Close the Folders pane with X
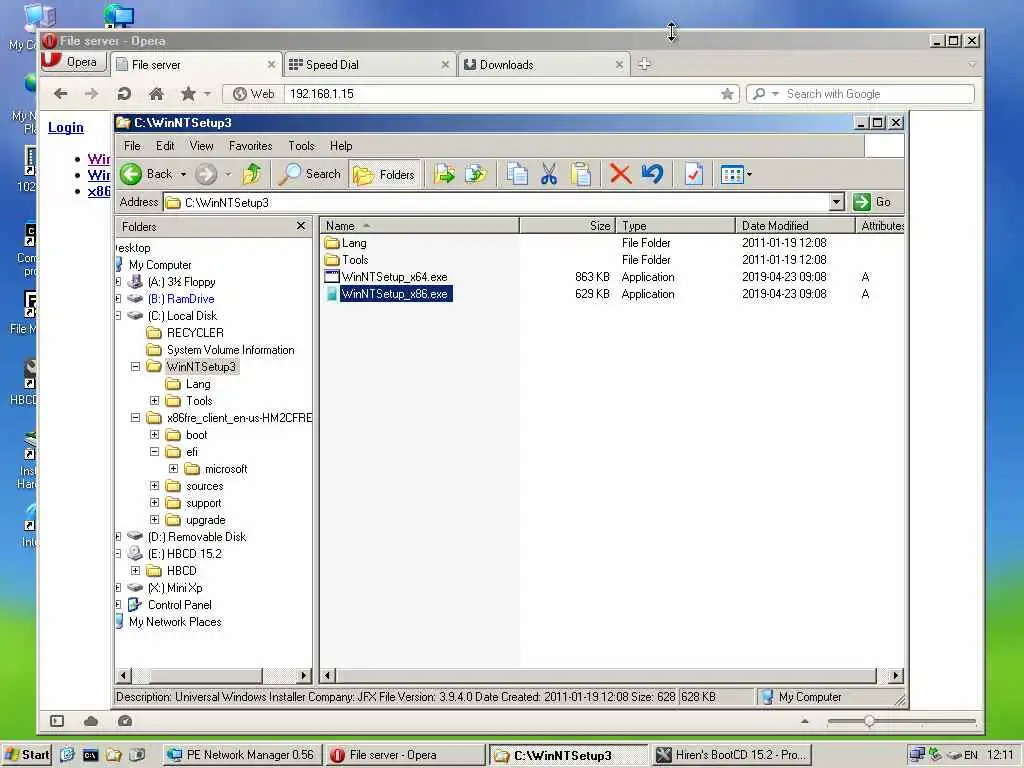Viewport: 1024px width, 768px height. [300, 226]
